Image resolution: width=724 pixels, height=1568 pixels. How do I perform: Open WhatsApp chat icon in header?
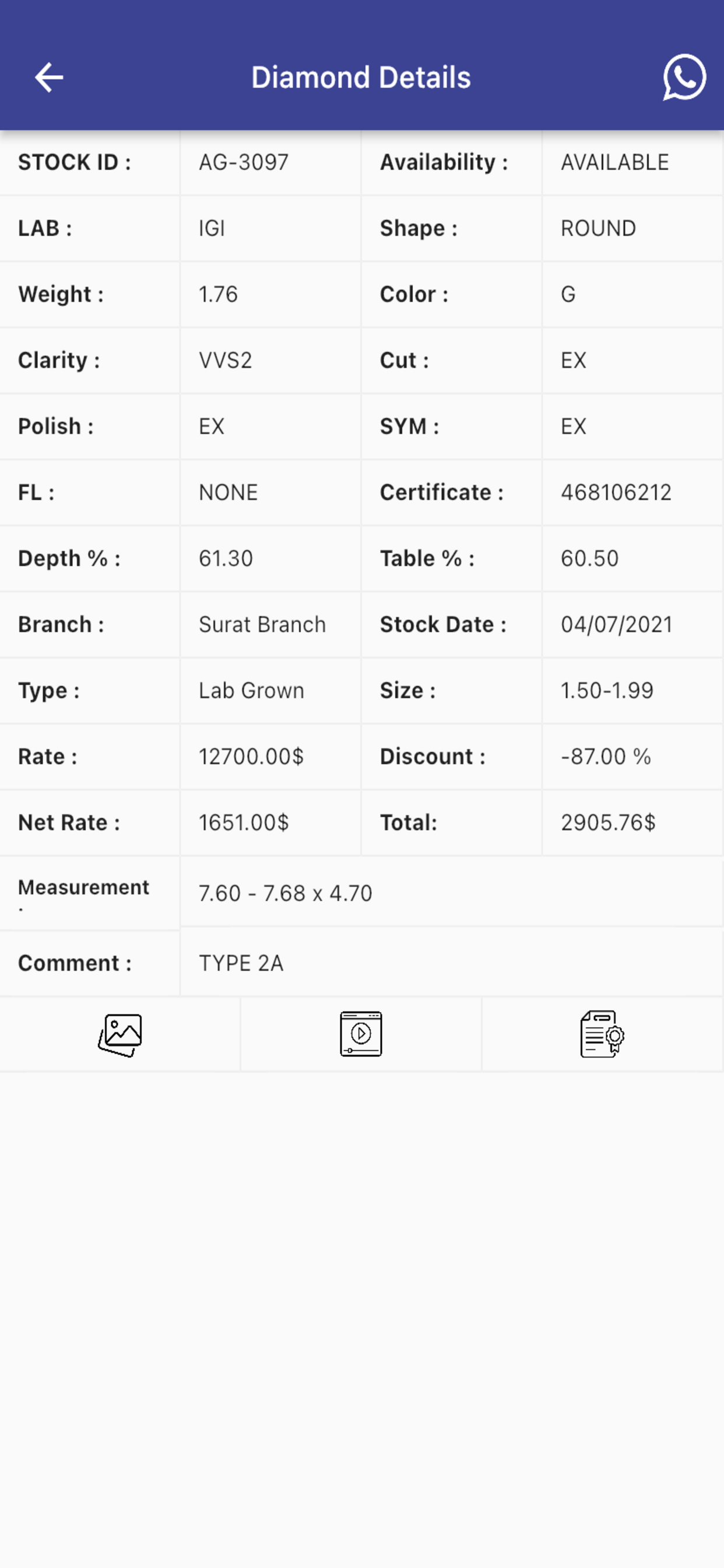coord(684,78)
